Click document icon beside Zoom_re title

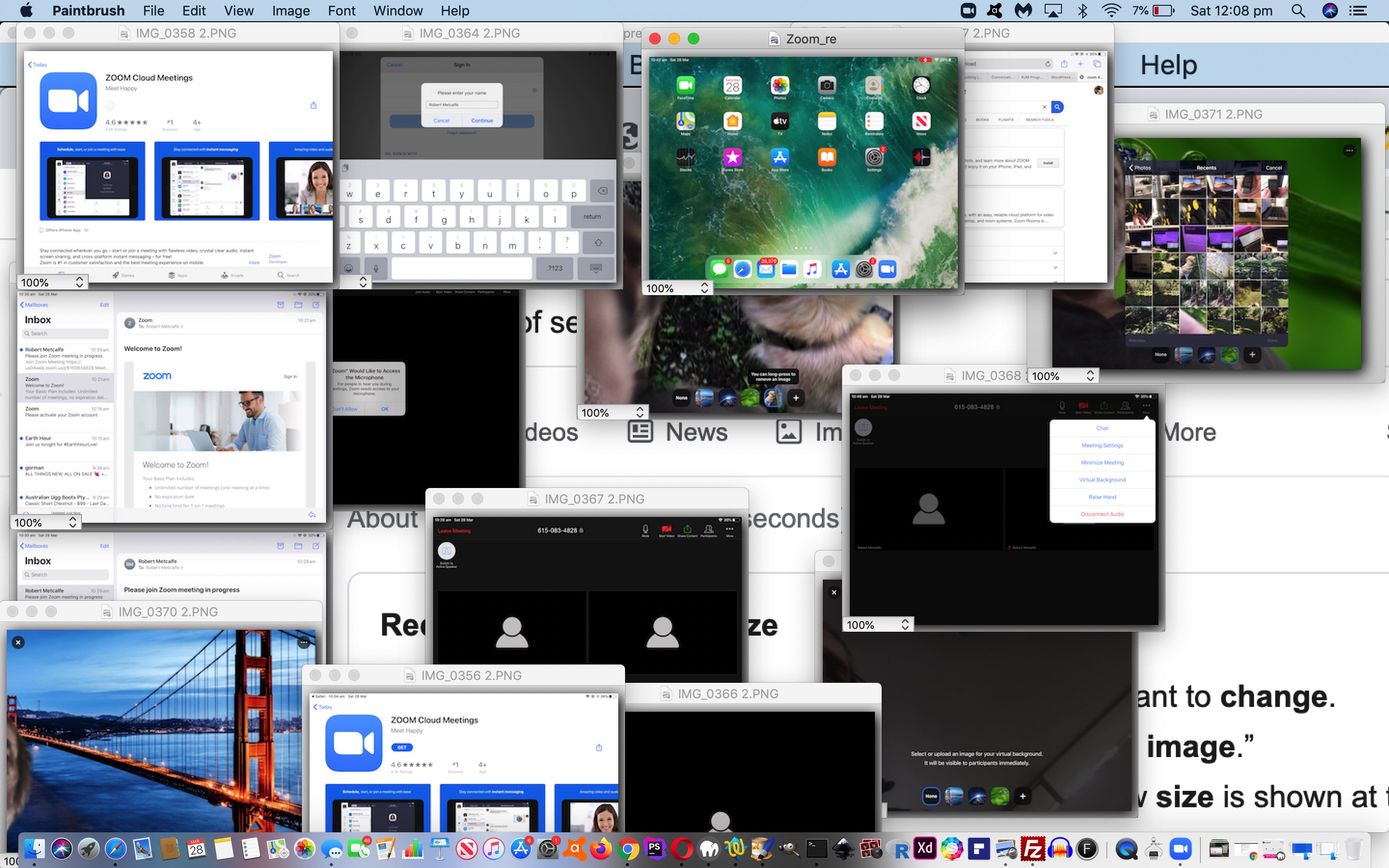click(774, 39)
